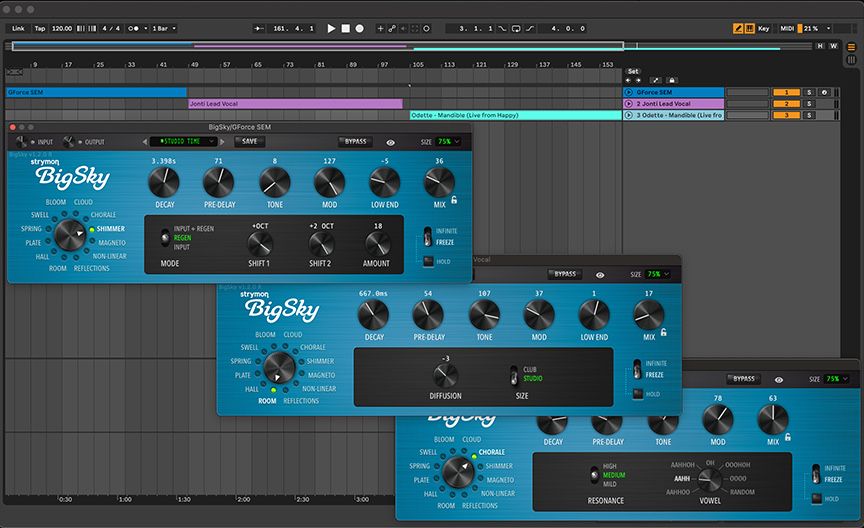Click the MIDI arrangement overdub plus icon

pos(380,28)
